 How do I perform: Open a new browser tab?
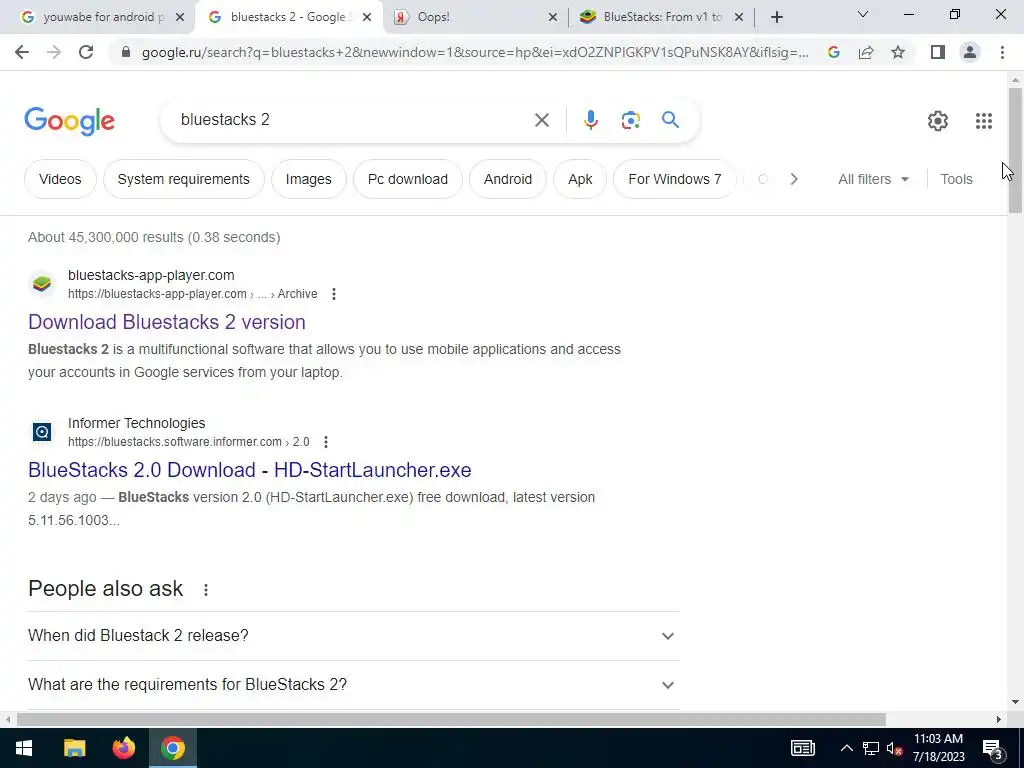coord(776,17)
